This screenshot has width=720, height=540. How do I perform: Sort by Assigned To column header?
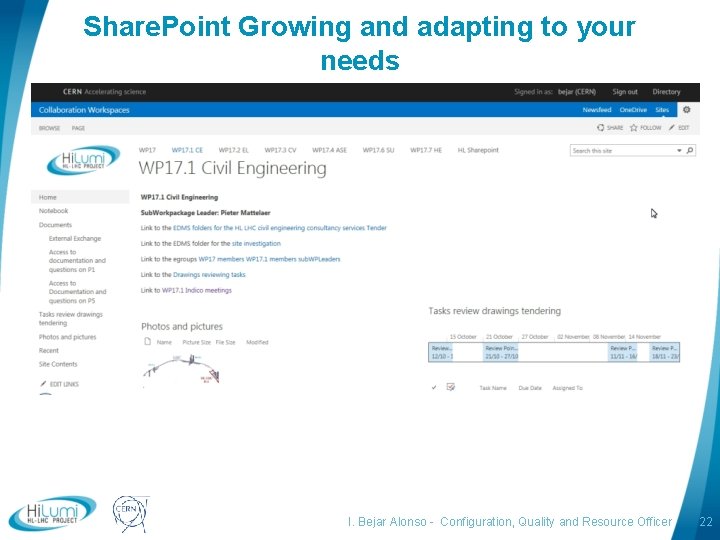[567, 388]
